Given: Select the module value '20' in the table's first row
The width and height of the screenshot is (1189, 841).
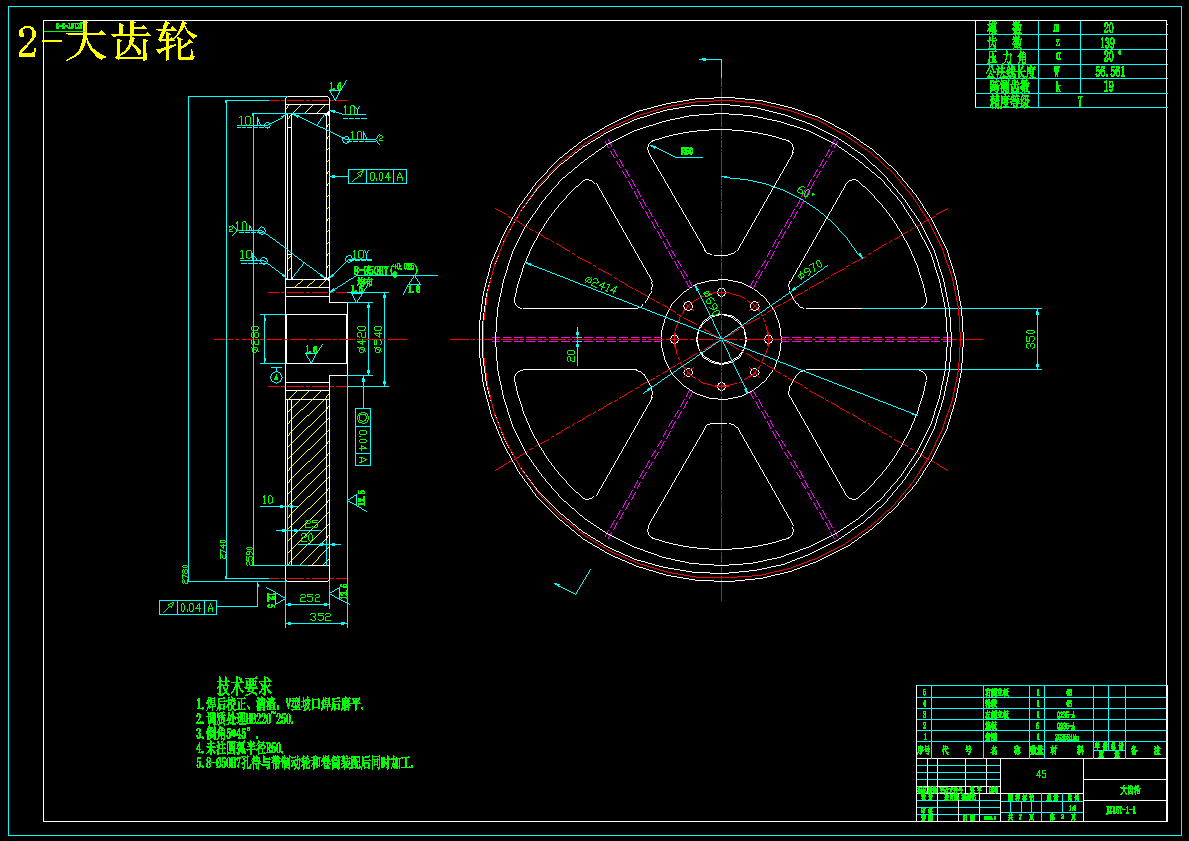Looking at the screenshot, I should 1108,28.
